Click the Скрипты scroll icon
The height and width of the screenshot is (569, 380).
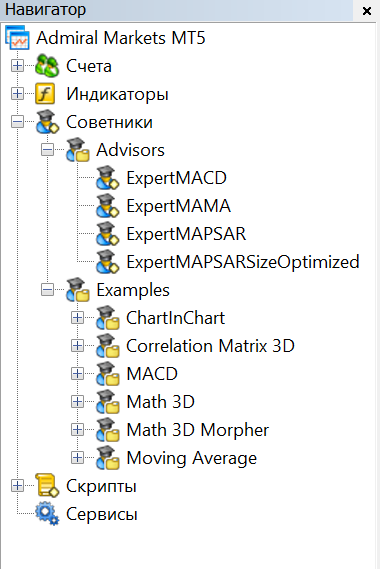[x=47, y=486]
